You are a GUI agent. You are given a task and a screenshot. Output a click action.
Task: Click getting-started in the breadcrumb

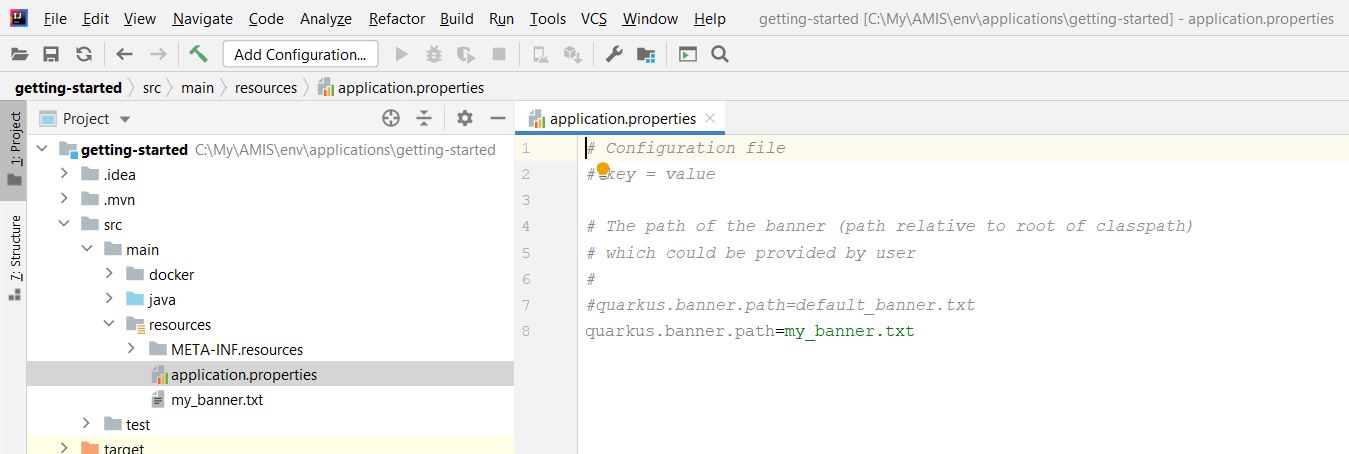(x=68, y=87)
